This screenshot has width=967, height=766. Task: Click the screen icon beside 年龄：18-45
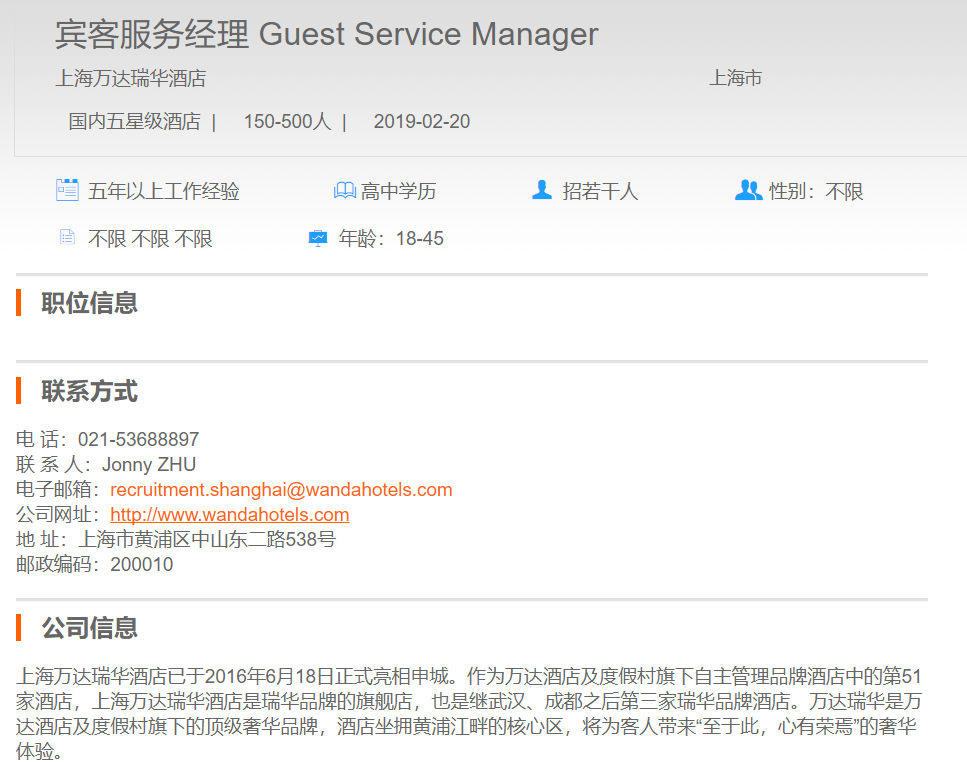click(x=318, y=238)
